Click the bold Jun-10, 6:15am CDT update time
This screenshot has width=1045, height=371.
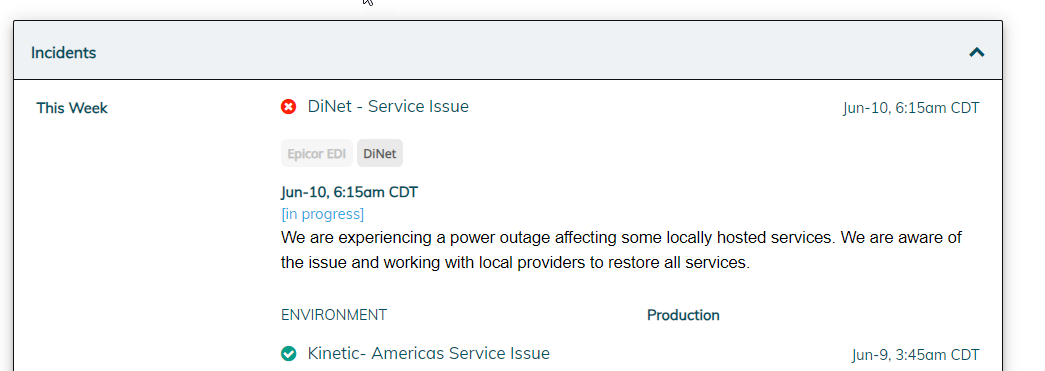349,192
